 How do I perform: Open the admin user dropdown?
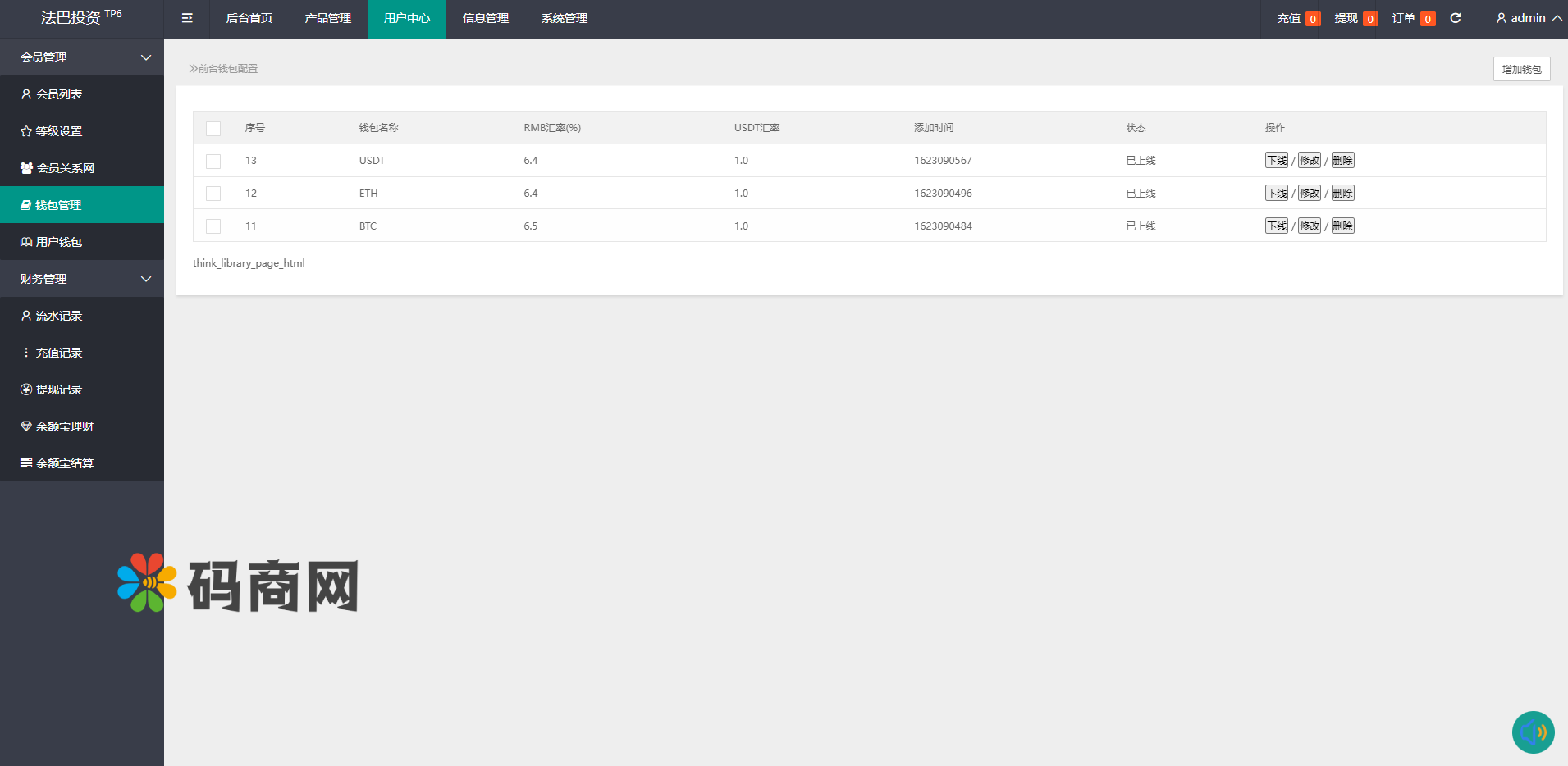(x=1529, y=18)
